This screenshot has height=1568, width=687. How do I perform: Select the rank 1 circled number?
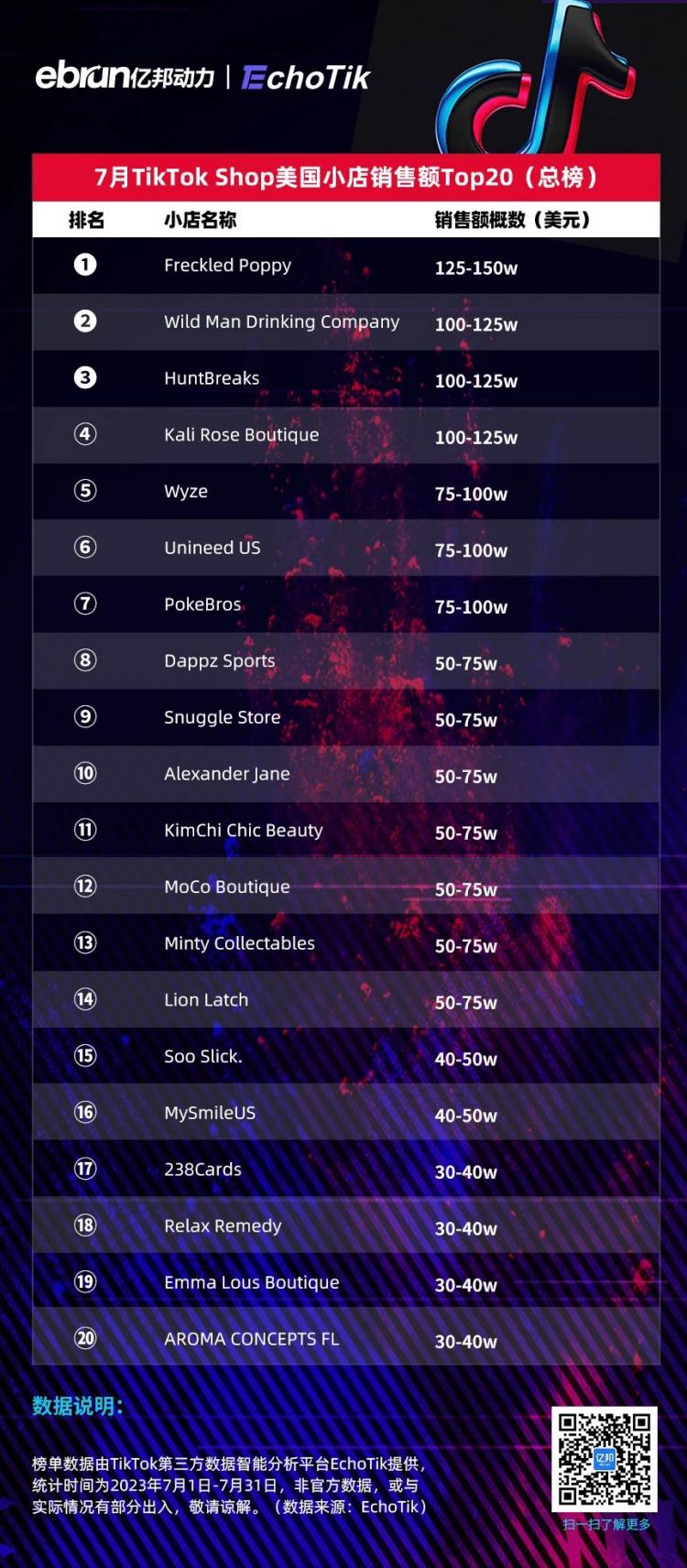85,265
